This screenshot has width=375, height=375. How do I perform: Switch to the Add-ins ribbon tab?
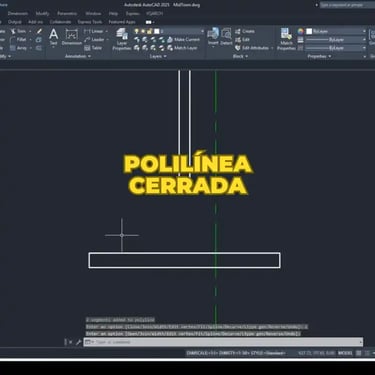click(x=35, y=22)
